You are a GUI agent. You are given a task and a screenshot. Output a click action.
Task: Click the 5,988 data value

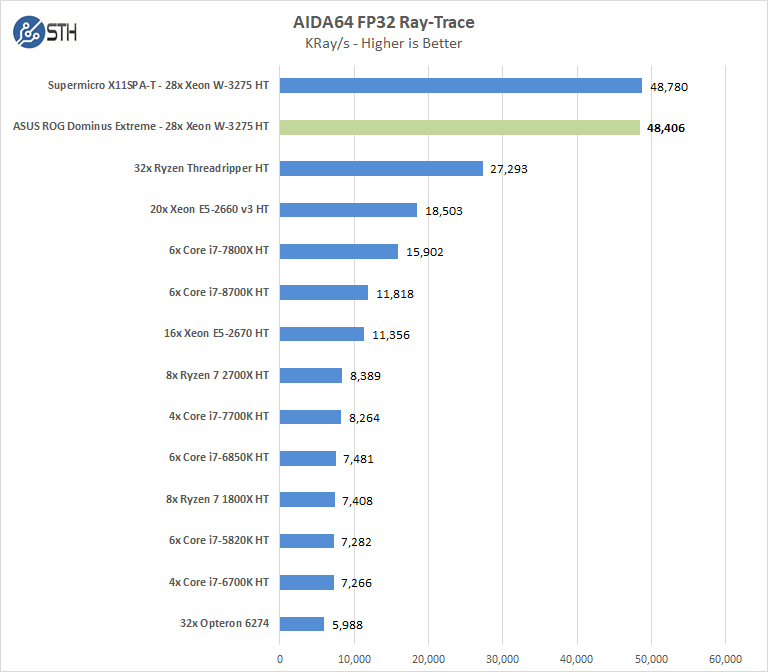[x=347, y=625]
